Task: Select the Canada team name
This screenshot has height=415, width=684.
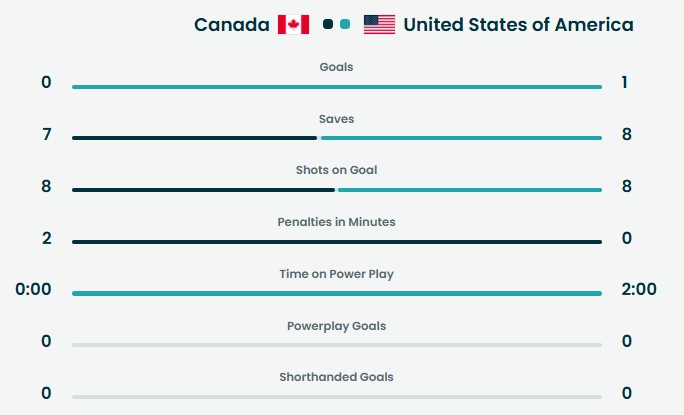Action: 232,24
